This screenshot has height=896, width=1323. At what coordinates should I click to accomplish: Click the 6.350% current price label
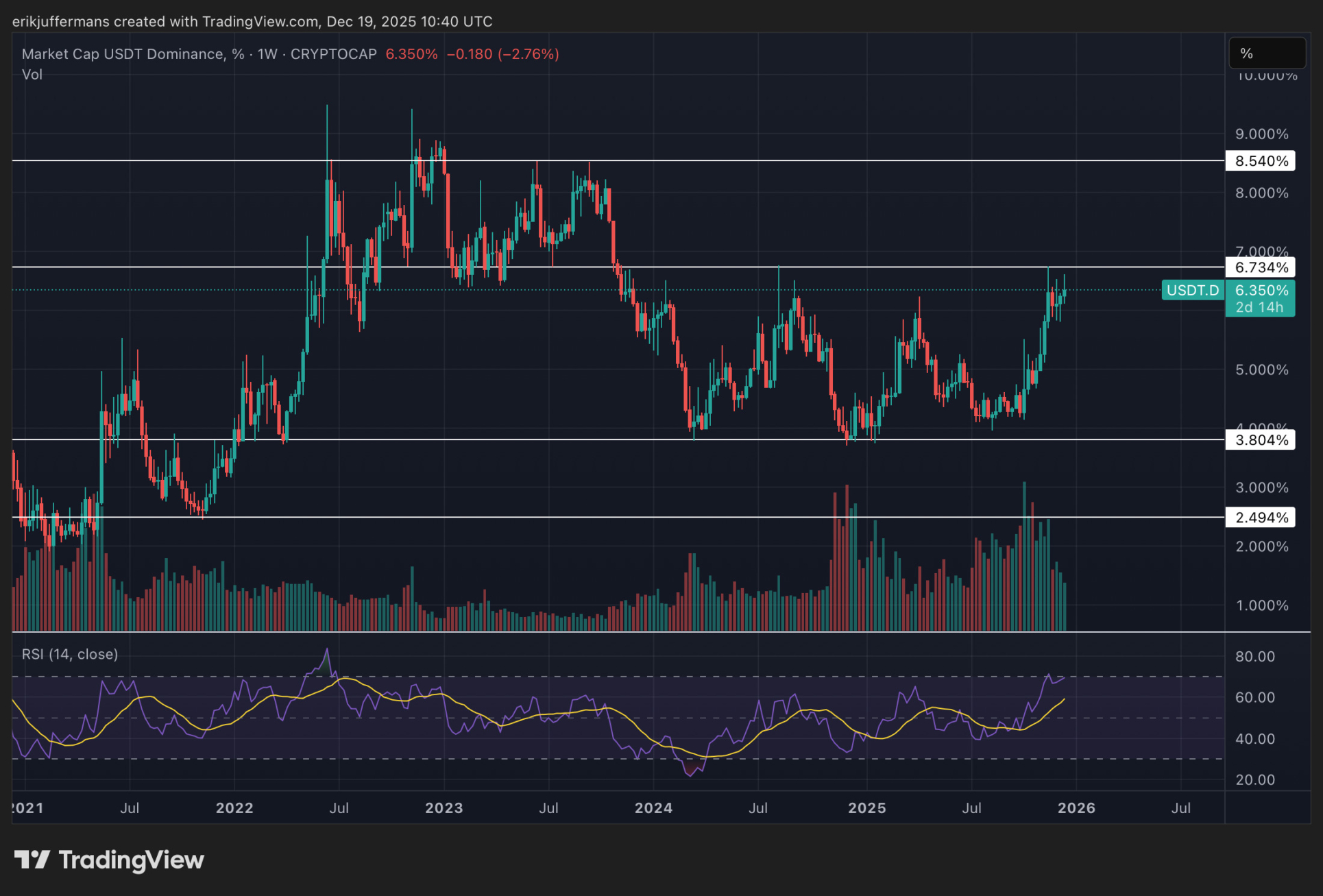point(1261,290)
